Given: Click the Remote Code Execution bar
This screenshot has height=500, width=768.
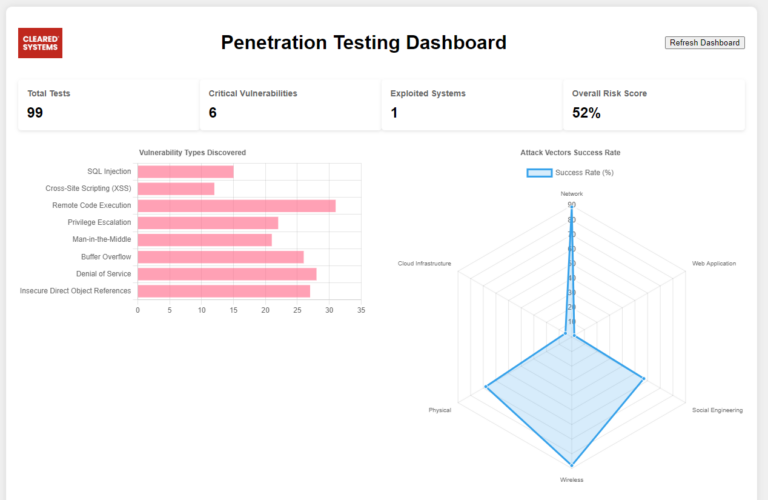Looking at the screenshot, I should pyautogui.click(x=236, y=206).
